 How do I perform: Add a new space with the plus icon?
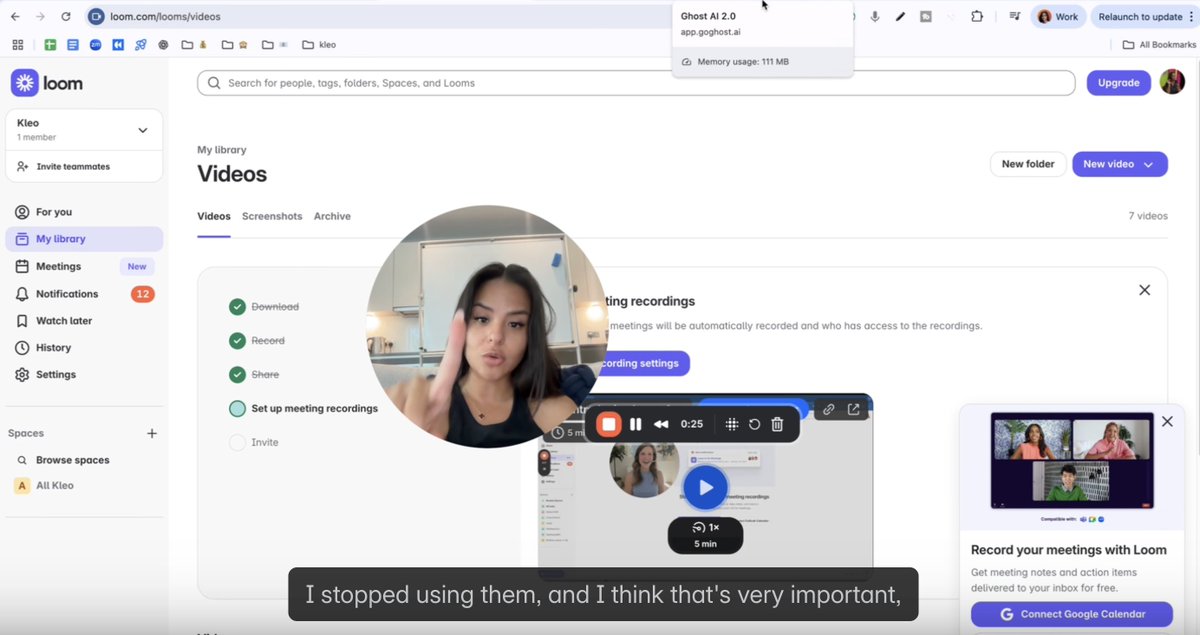pyautogui.click(x=152, y=433)
